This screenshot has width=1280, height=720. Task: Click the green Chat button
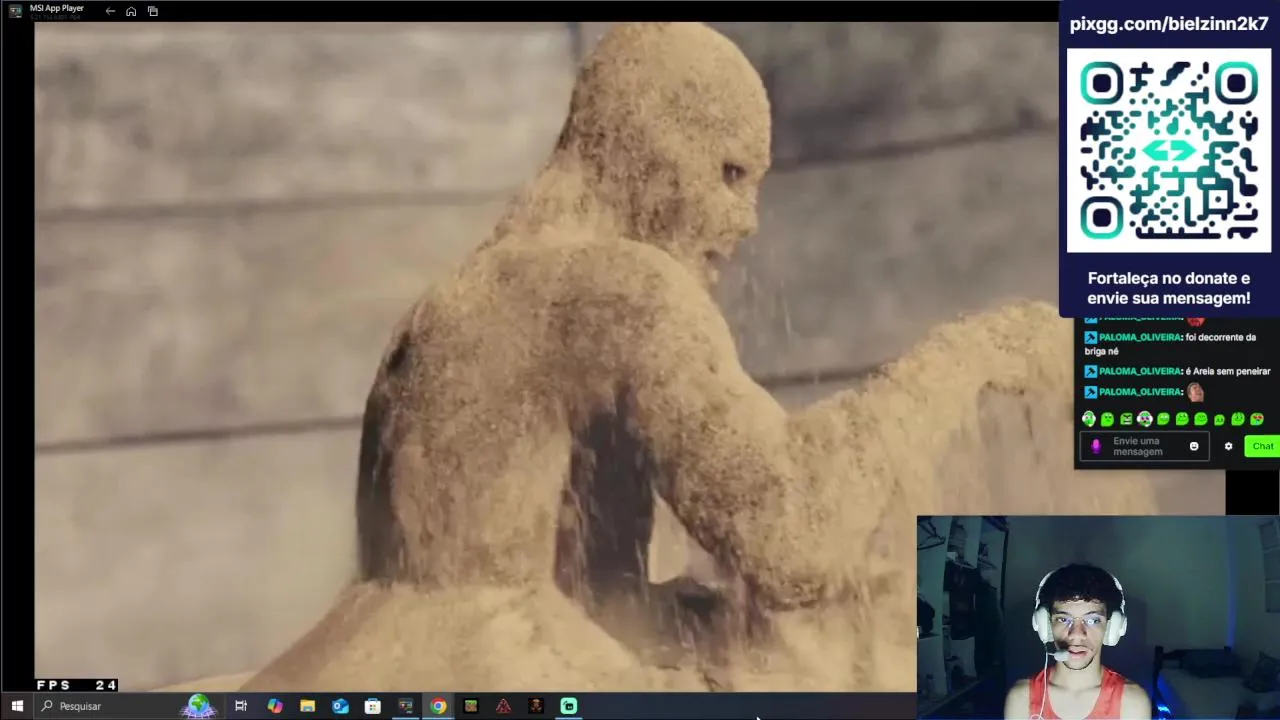(x=1262, y=446)
